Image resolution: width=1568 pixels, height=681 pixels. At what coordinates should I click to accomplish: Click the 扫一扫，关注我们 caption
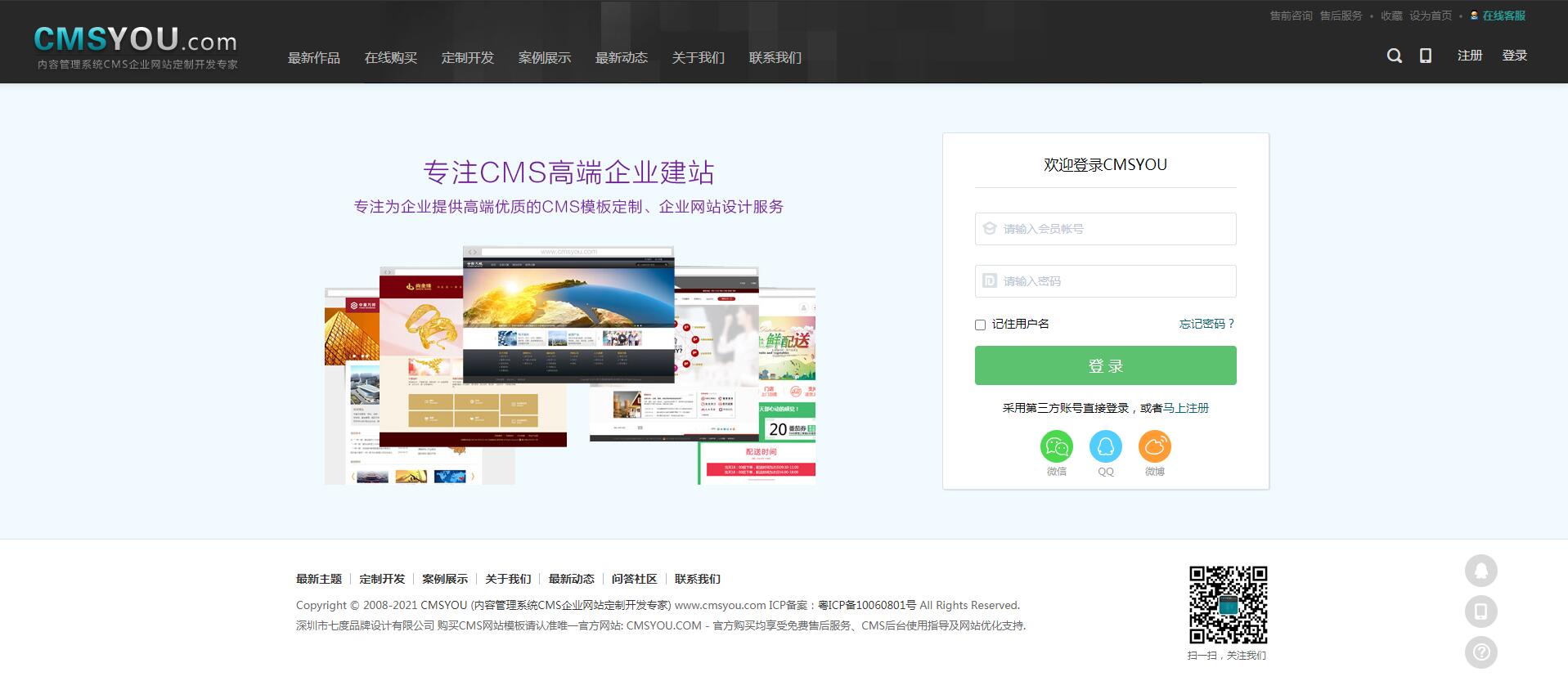[1227, 656]
